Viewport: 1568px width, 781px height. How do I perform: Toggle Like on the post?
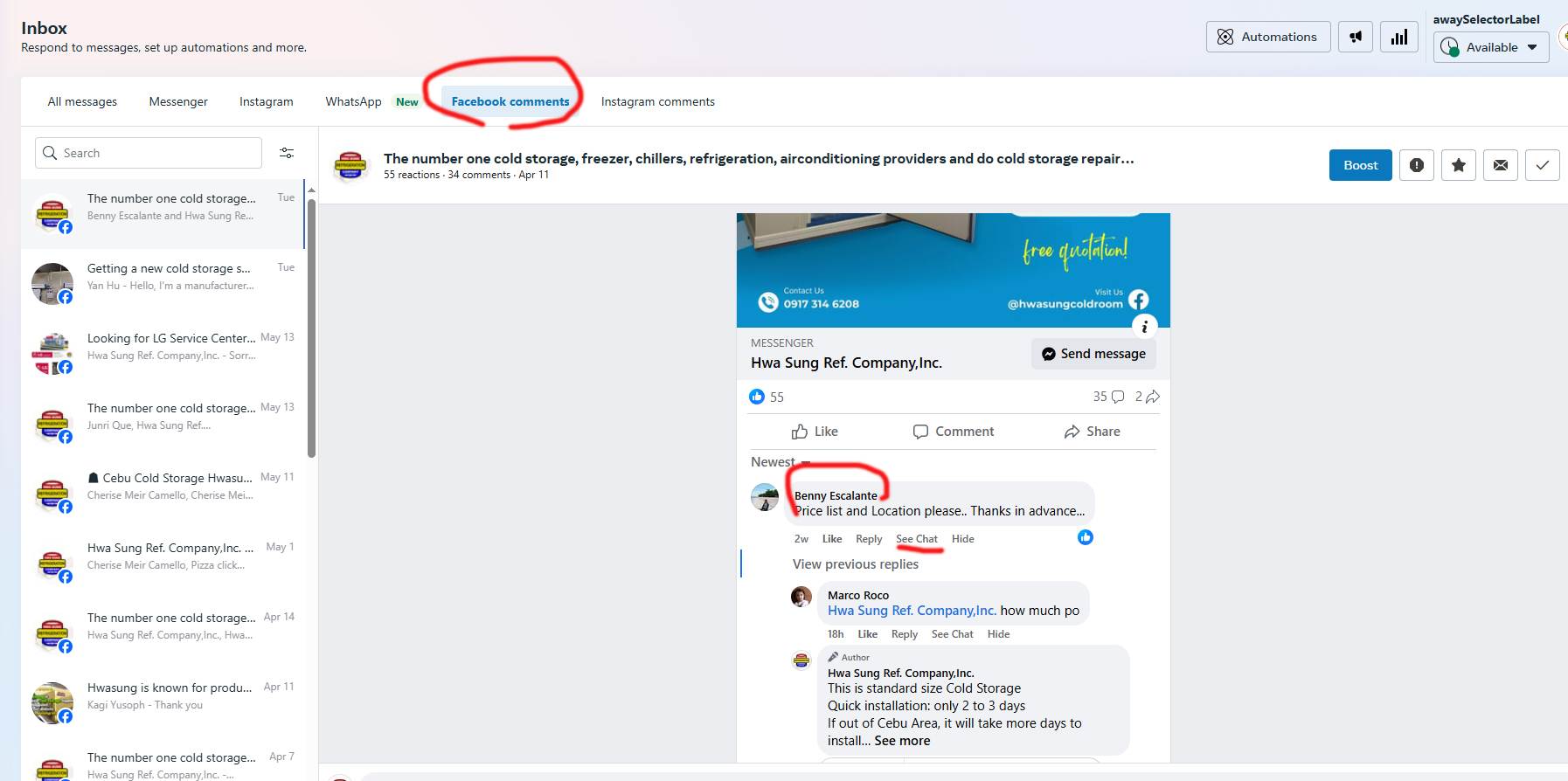point(815,432)
